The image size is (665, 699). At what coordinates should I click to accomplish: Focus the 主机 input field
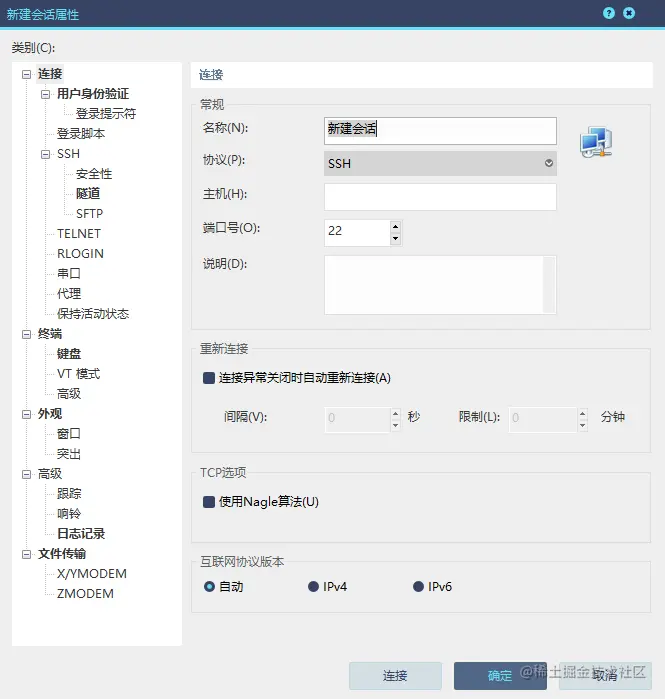(440, 197)
